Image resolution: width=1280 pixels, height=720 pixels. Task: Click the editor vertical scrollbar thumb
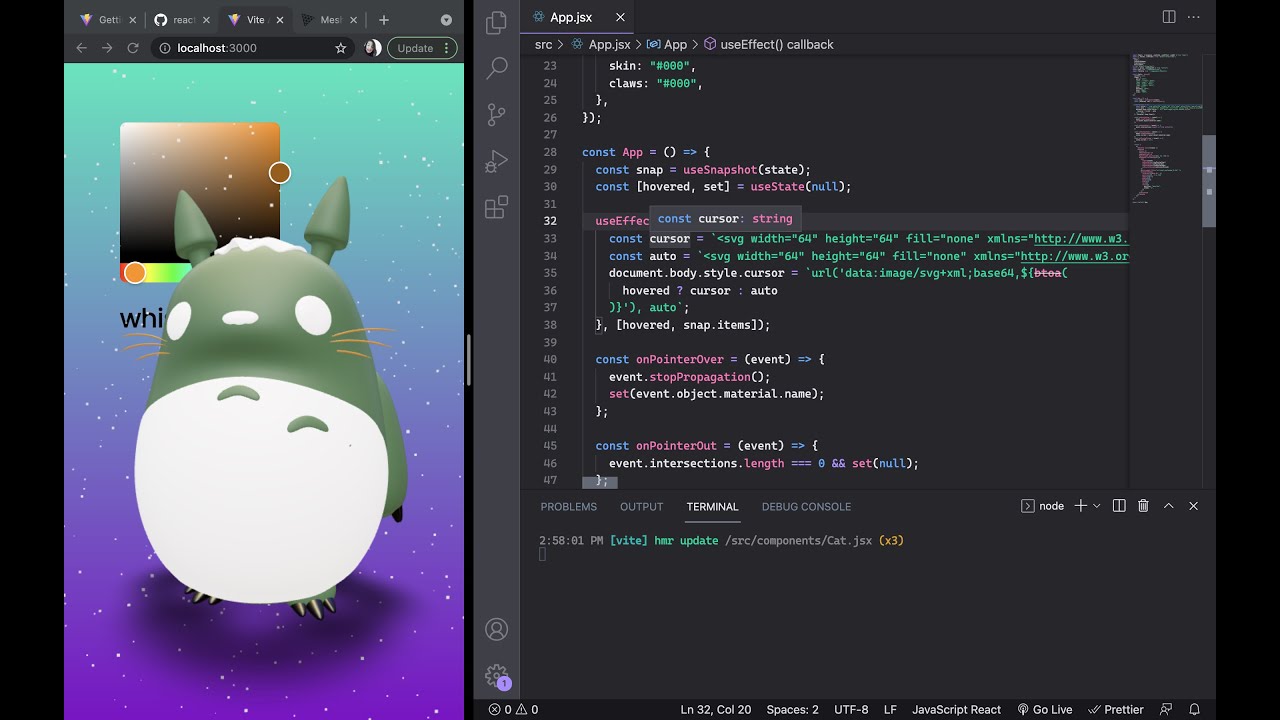(x=1209, y=181)
